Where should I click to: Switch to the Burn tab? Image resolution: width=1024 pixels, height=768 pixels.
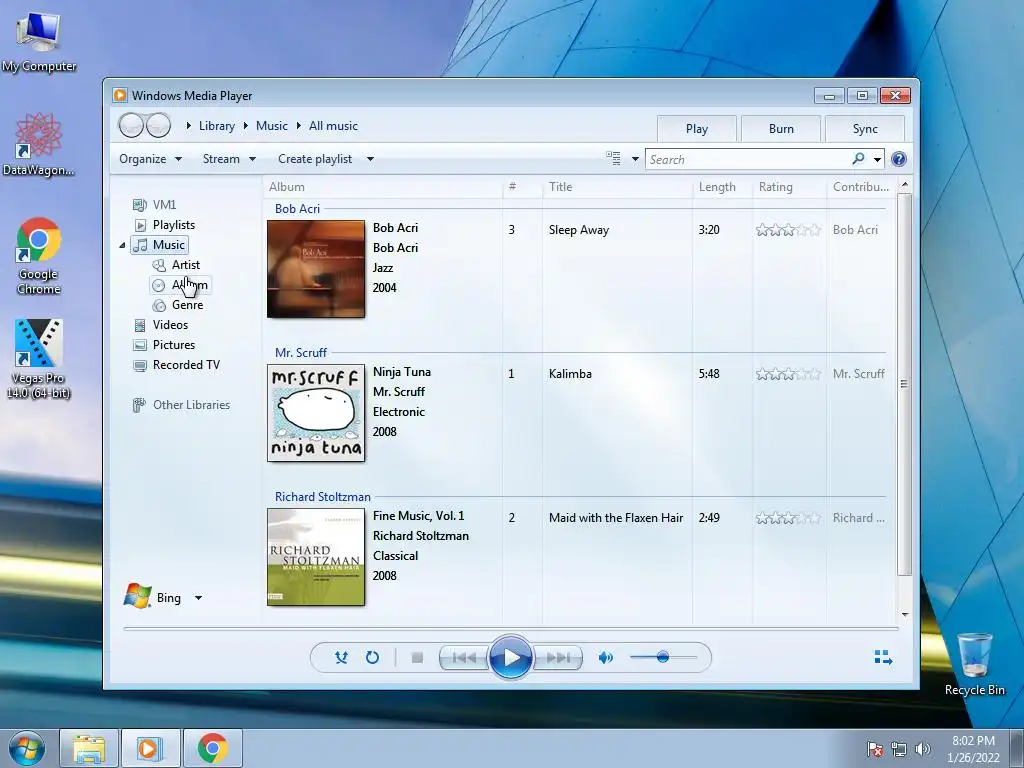(781, 129)
